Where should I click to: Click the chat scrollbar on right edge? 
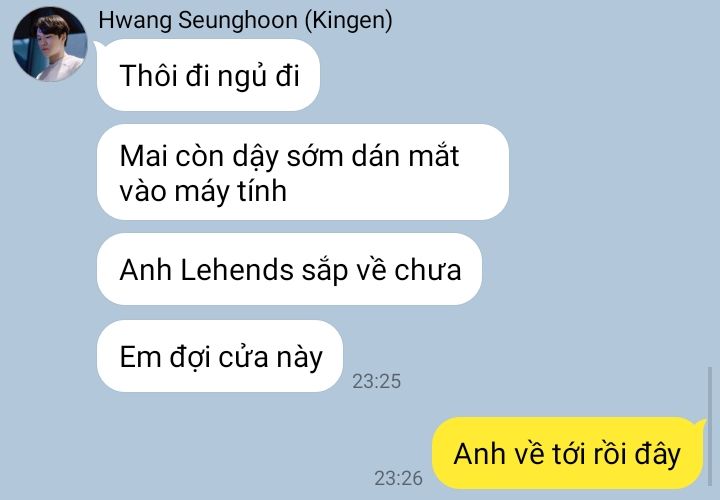pos(710,427)
